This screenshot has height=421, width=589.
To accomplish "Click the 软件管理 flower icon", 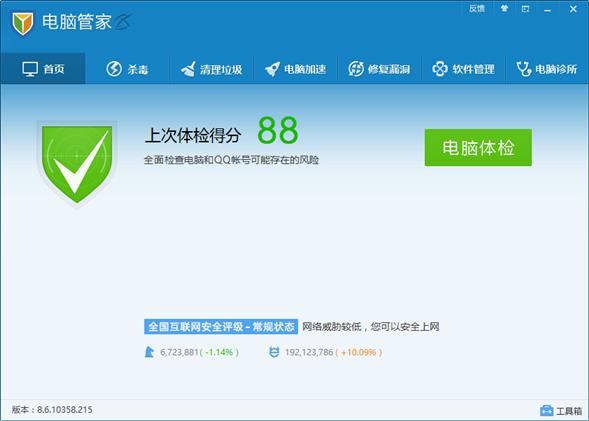I will coord(440,69).
